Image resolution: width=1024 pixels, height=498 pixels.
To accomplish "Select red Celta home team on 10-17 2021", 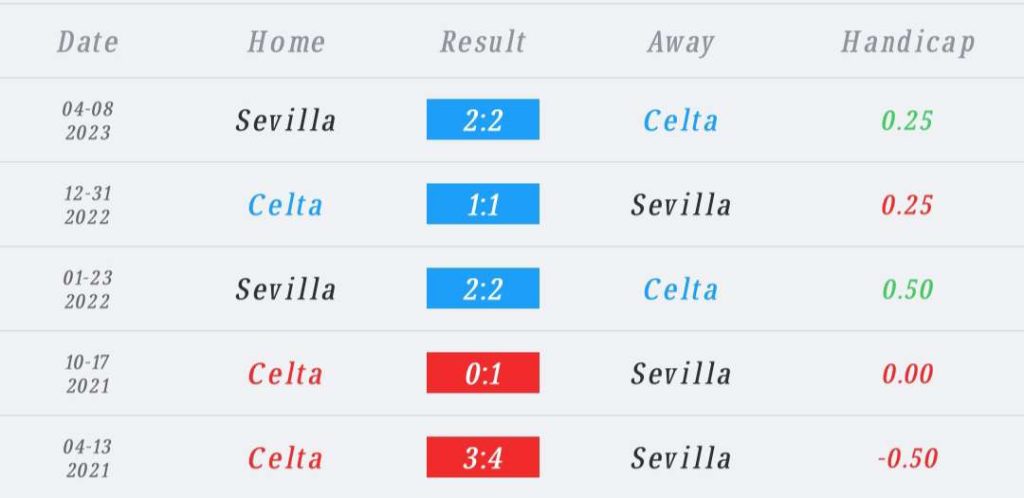I will point(285,374).
